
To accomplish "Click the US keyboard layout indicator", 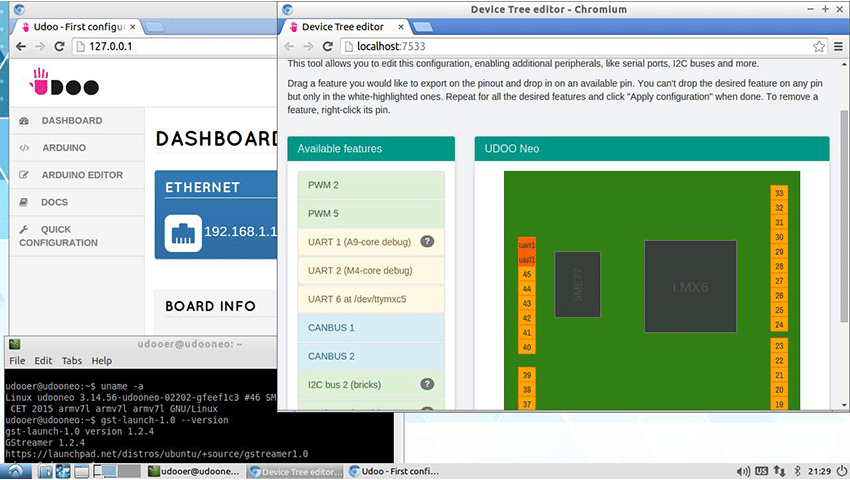I will (761, 471).
